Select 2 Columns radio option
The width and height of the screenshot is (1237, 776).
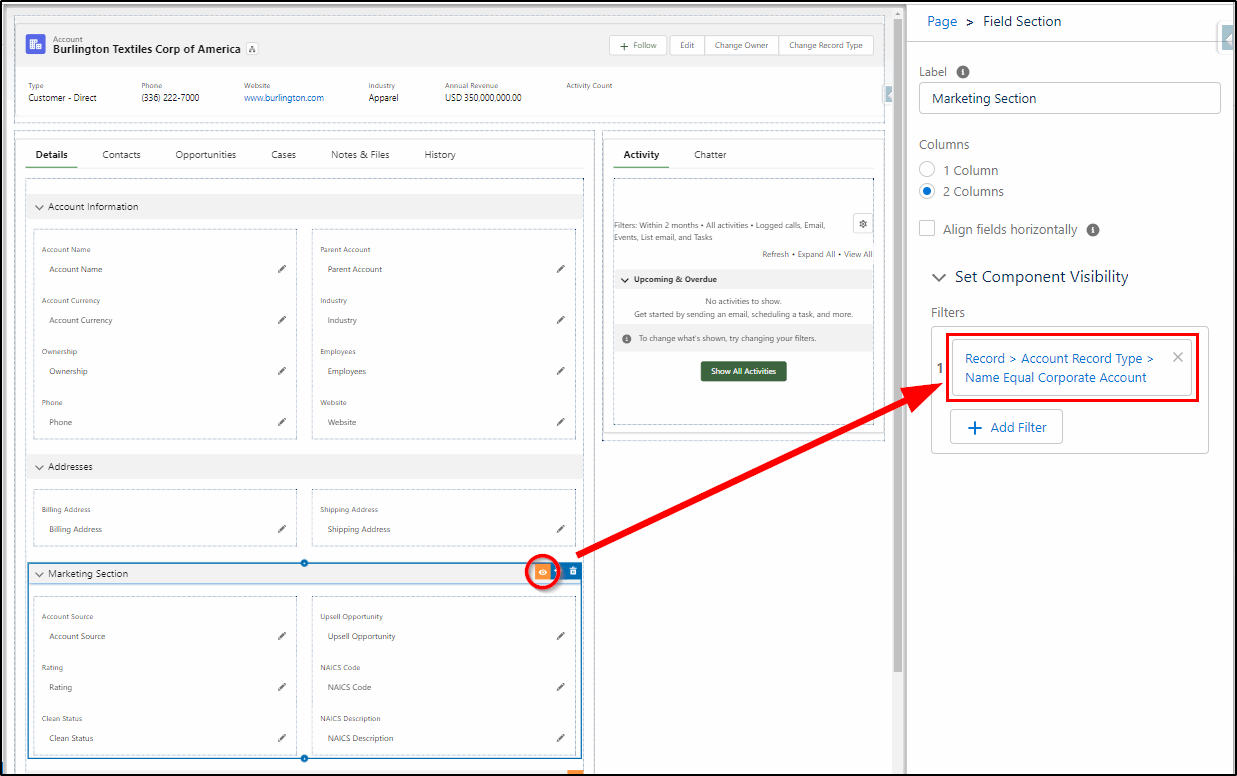tap(927, 191)
